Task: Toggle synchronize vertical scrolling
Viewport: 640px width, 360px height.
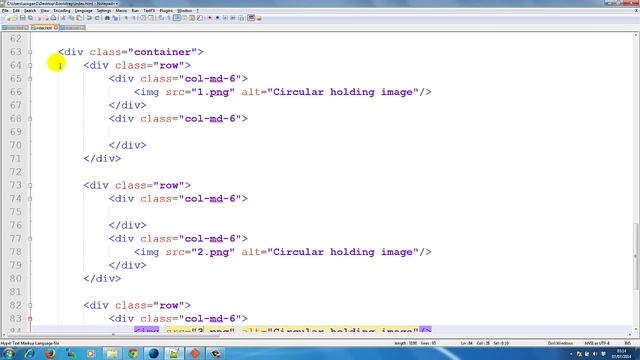Action: click(143, 18)
